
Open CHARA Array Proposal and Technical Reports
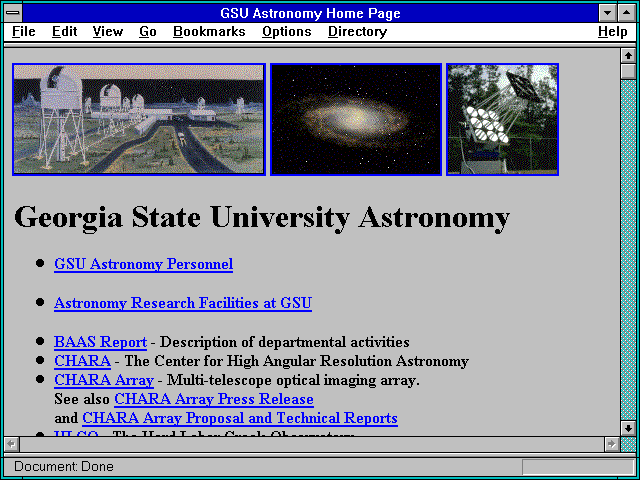pos(240,418)
